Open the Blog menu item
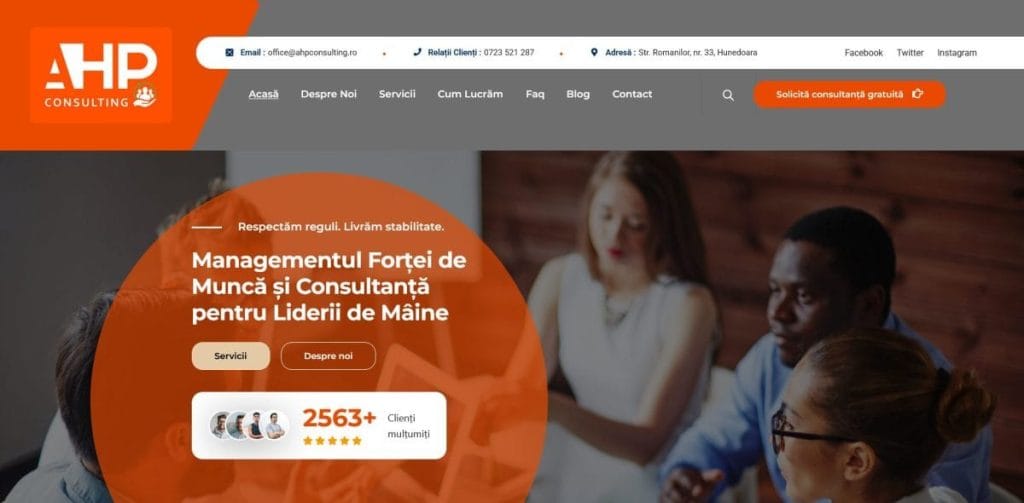This screenshot has height=503, width=1024. [578, 94]
